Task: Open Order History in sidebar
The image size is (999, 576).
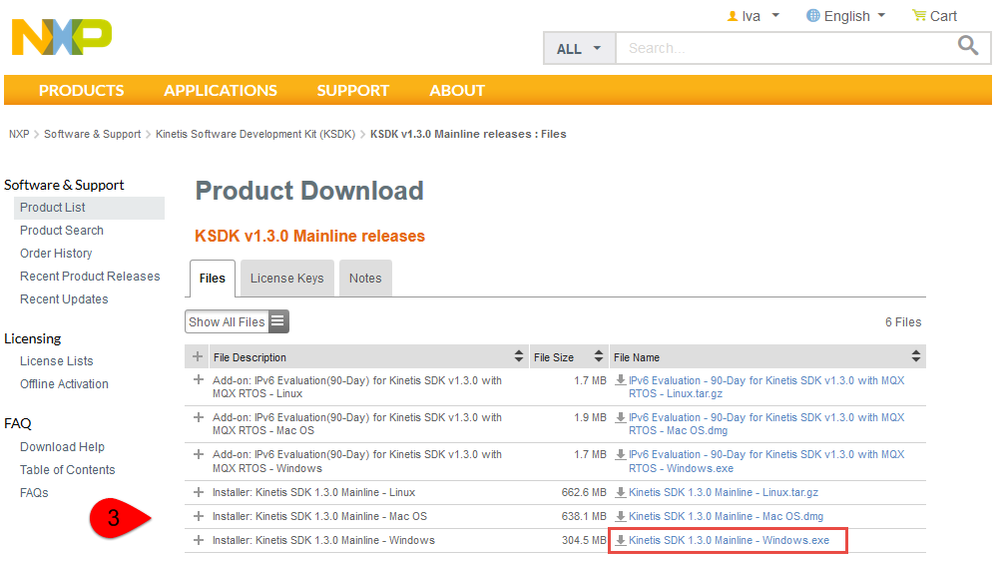Action: 56,254
